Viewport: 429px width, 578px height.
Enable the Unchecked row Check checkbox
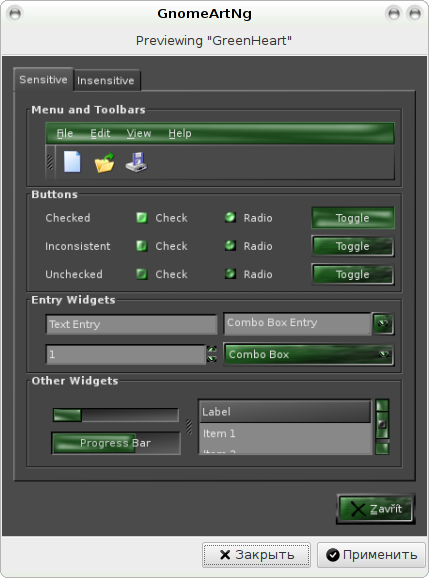click(x=142, y=274)
